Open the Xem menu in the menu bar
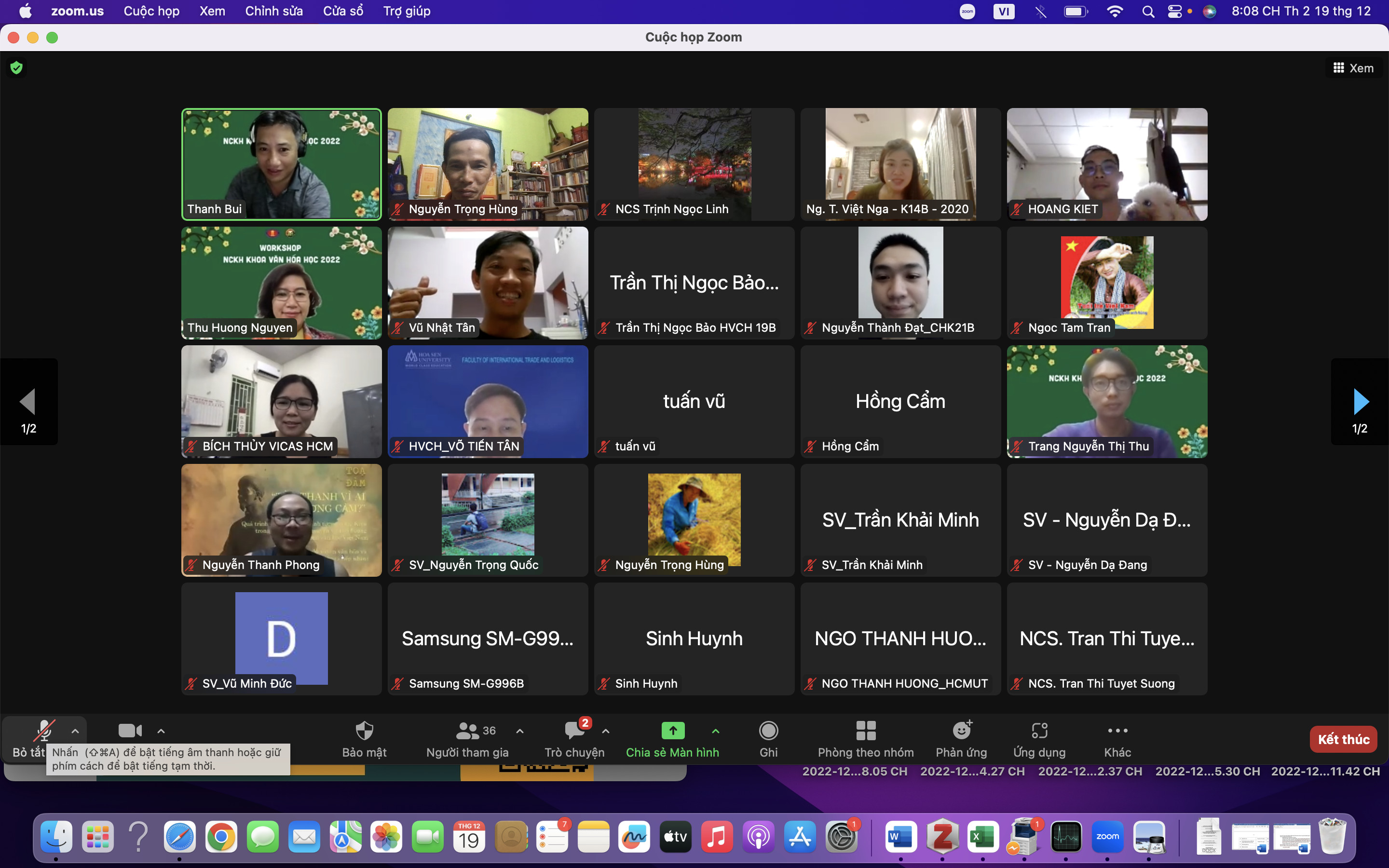 (x=212, y=12)
